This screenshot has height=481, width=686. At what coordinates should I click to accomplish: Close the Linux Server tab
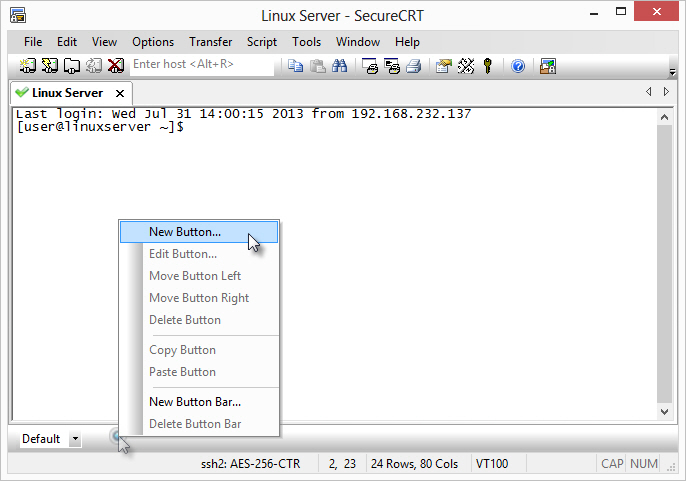120,93
